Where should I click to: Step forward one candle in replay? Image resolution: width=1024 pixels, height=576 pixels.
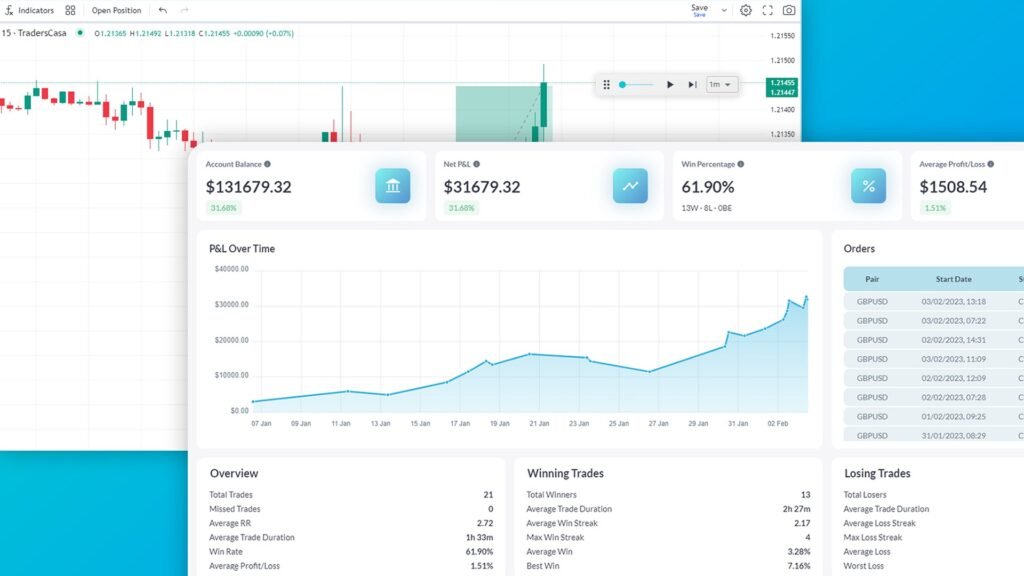click(692, 85)
